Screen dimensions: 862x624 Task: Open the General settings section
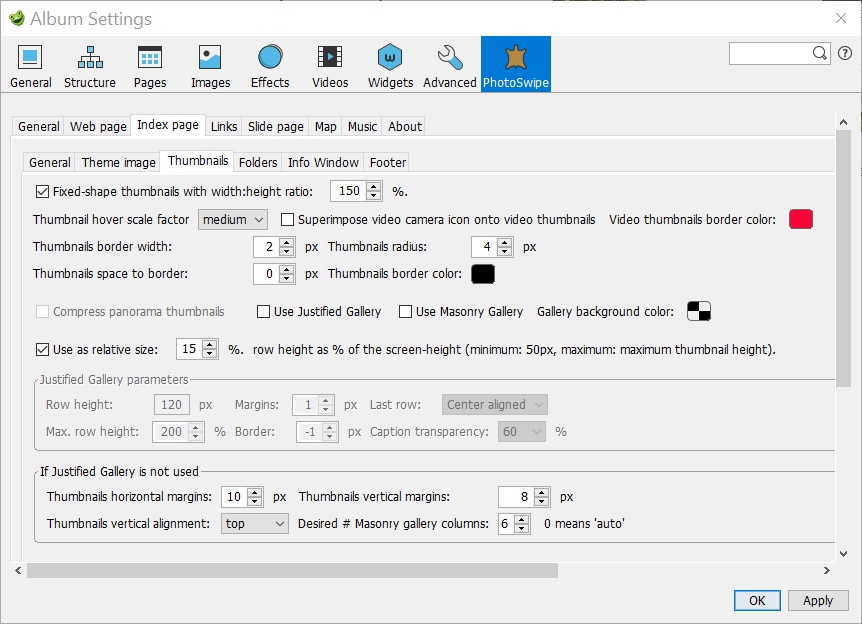click(x=31, y=66)
